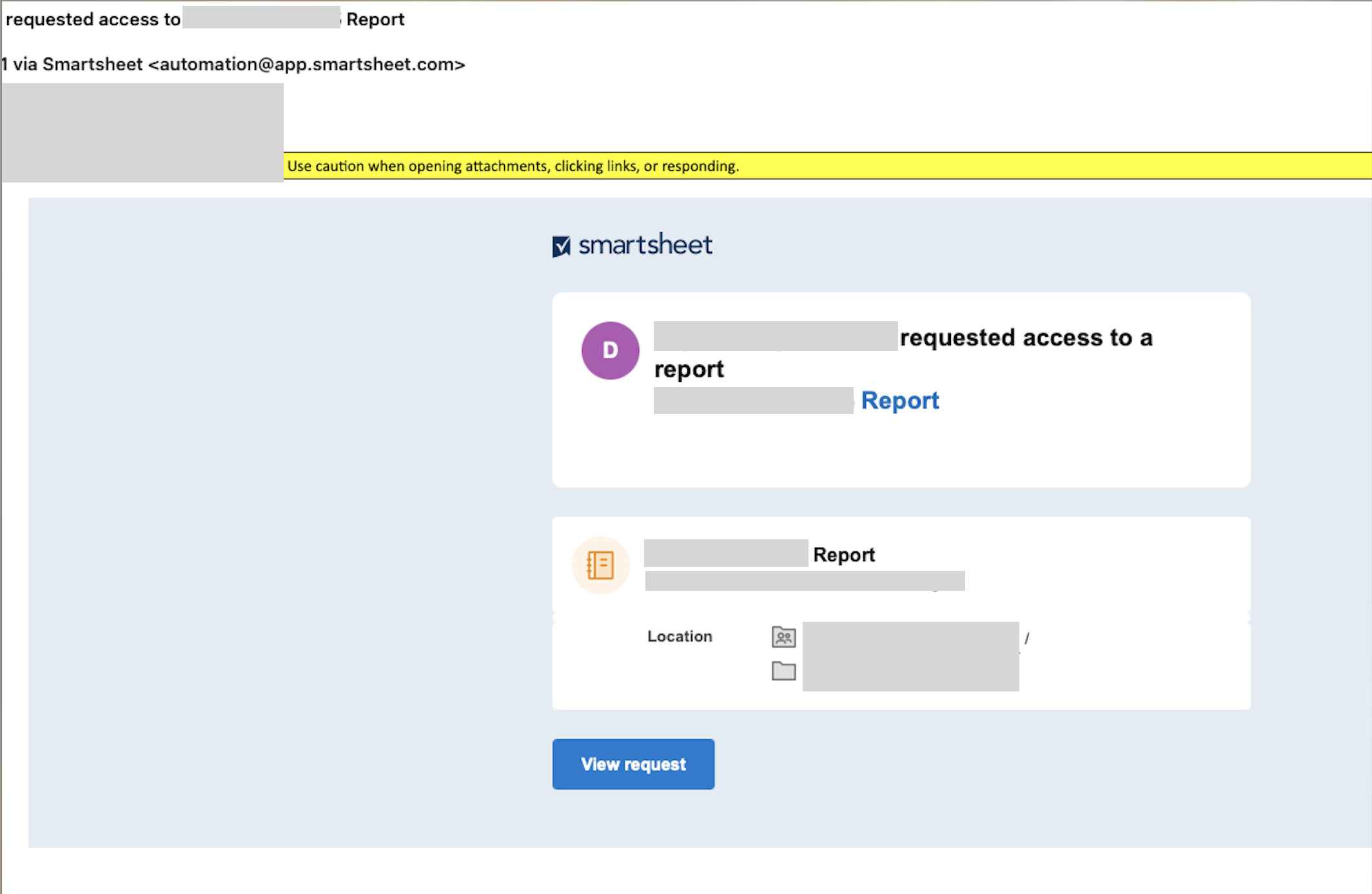The height and width of the screenshot is (894, 1372).
Task: Click the automation@app.smartsheet.com sender address
Action: click(x=306, y=65)
